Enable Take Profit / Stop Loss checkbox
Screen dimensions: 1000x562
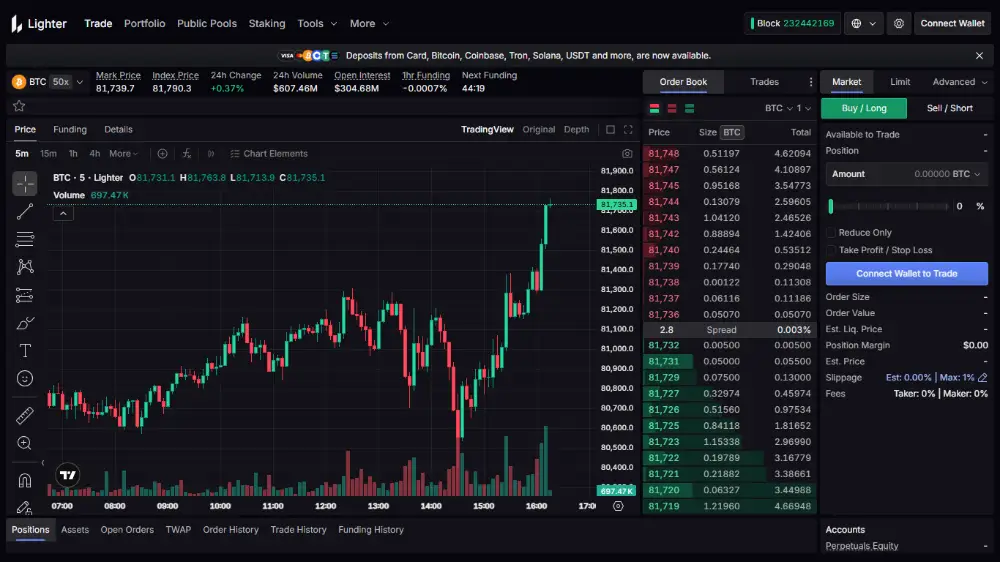[x=830, y=250]
